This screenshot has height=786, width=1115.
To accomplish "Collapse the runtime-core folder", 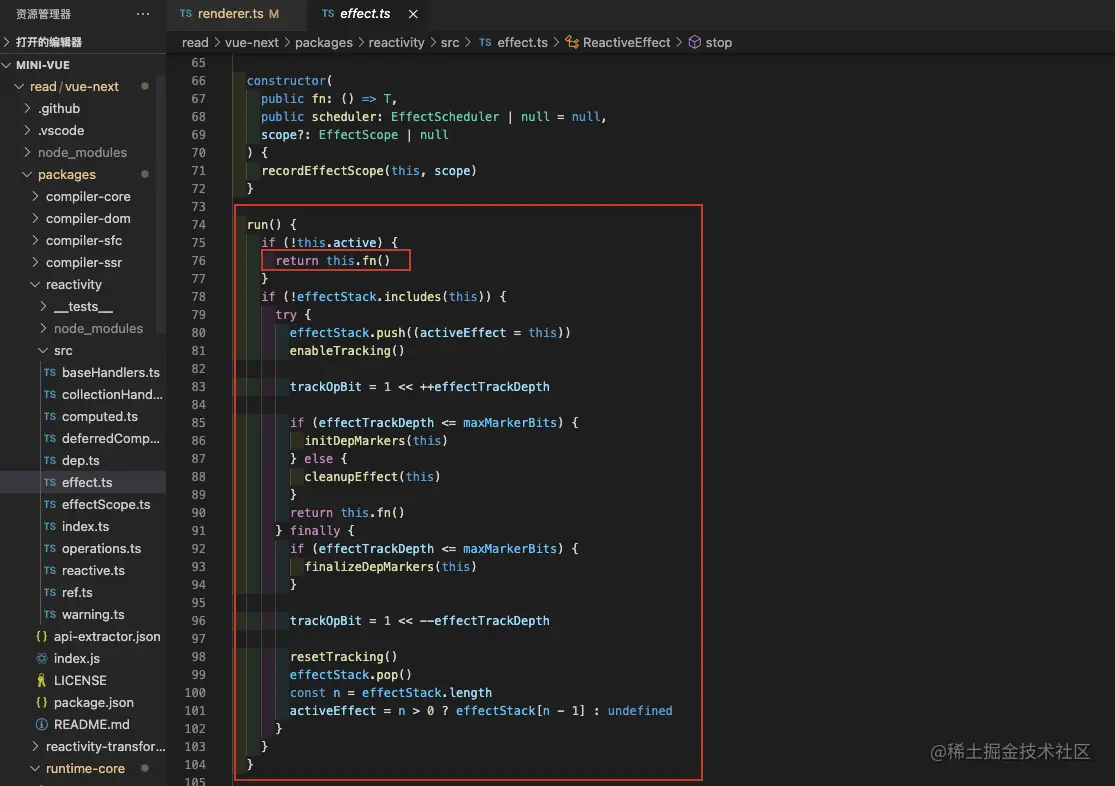I will tap(35, 768).
